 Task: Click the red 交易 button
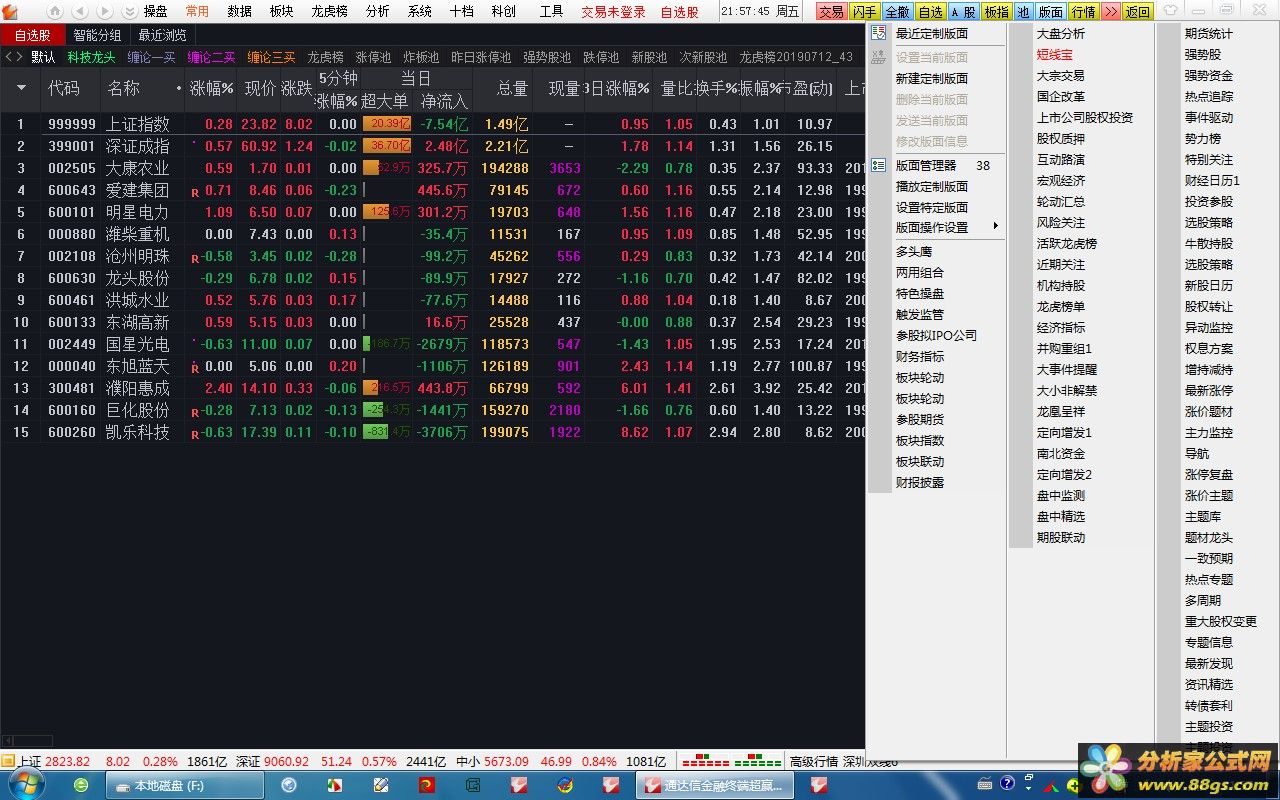831,12
